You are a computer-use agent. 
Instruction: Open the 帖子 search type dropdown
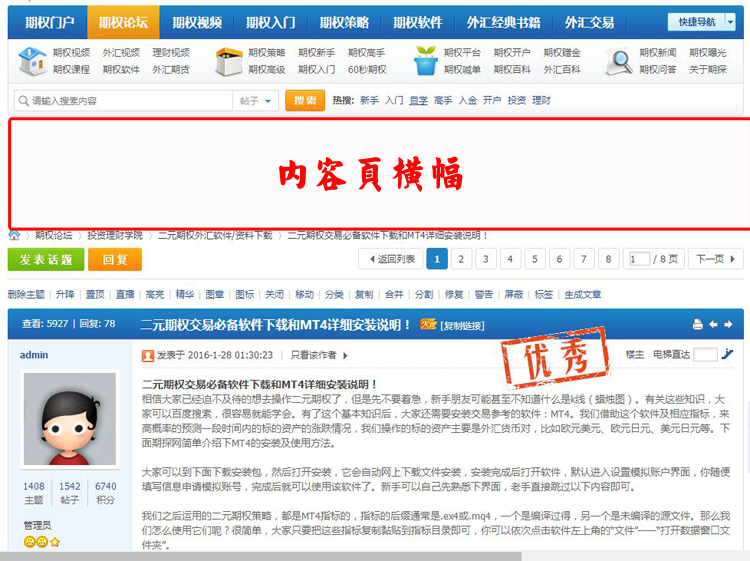pyautogui.click(x=255, y=101)
